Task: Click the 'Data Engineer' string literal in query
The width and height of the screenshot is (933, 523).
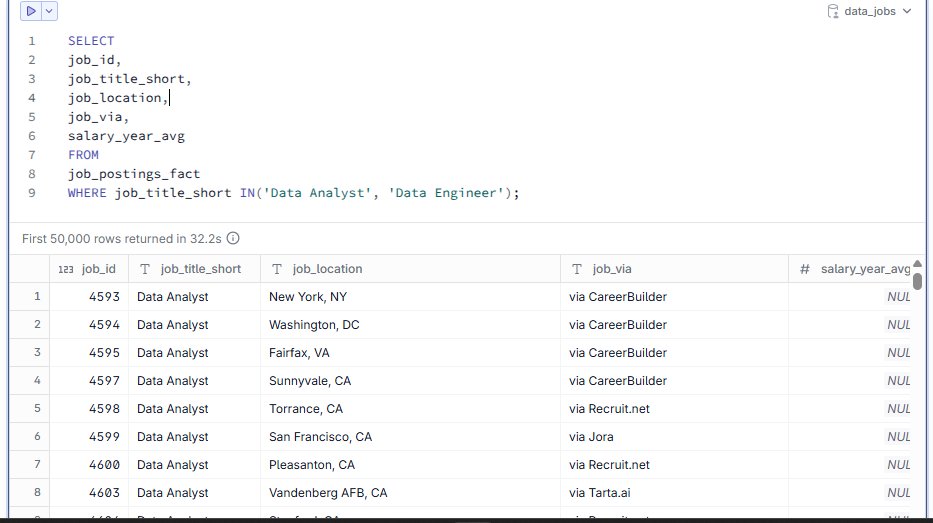Action: tap(446, 193)
